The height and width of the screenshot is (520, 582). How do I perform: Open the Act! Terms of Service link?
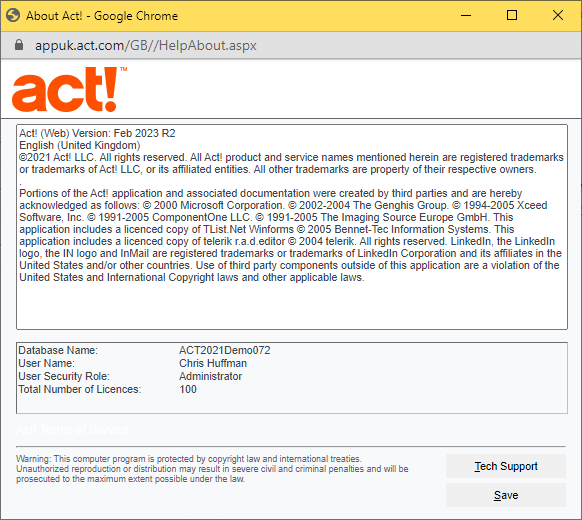pos(73,429)
